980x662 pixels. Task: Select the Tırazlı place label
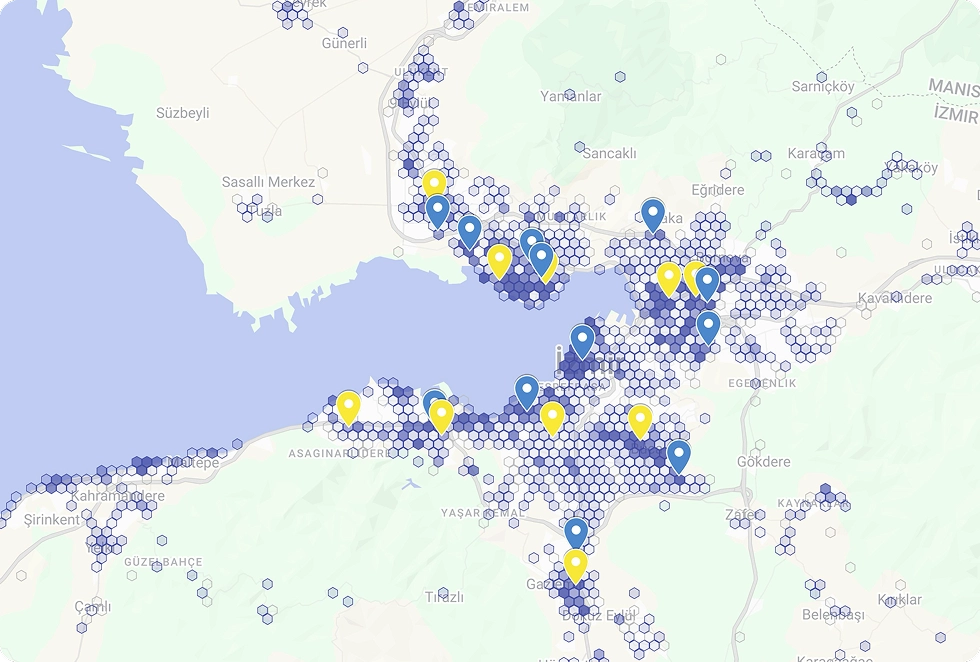[444, 597]
